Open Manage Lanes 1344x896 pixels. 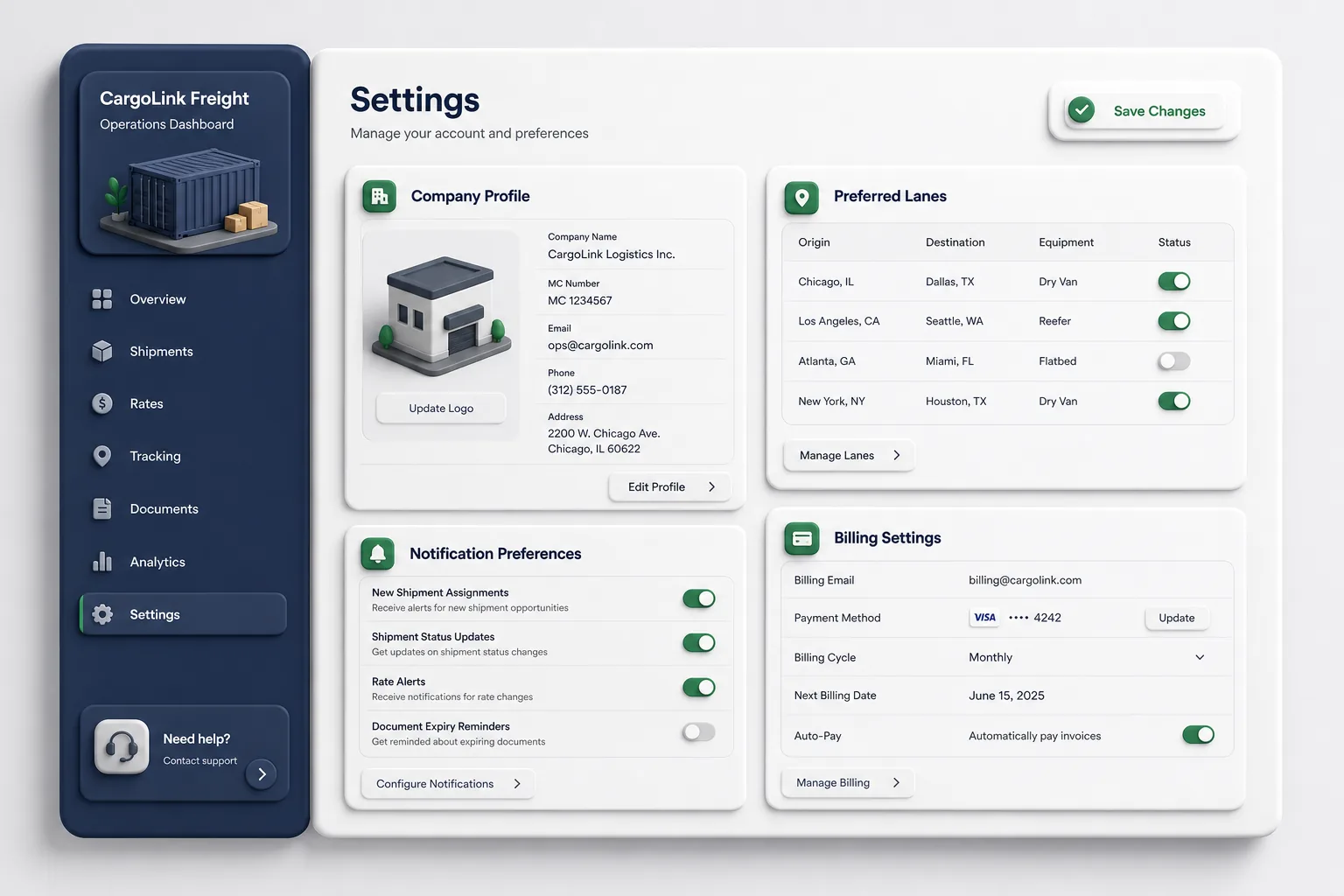[849, 456]
